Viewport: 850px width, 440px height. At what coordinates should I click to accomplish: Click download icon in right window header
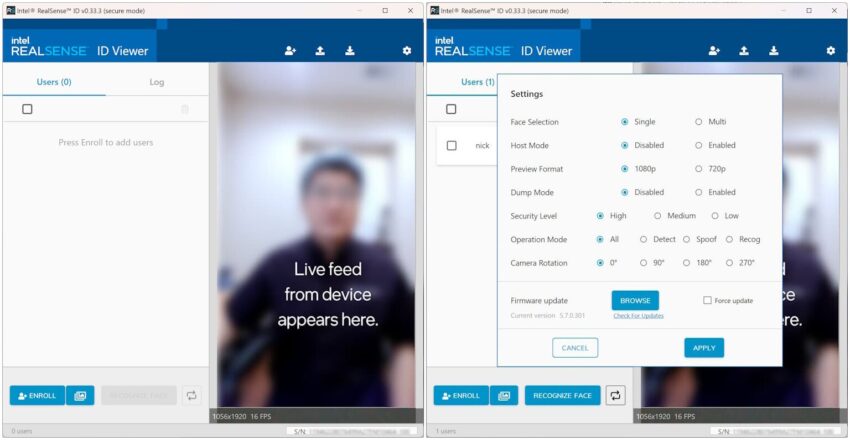[774, 51]
